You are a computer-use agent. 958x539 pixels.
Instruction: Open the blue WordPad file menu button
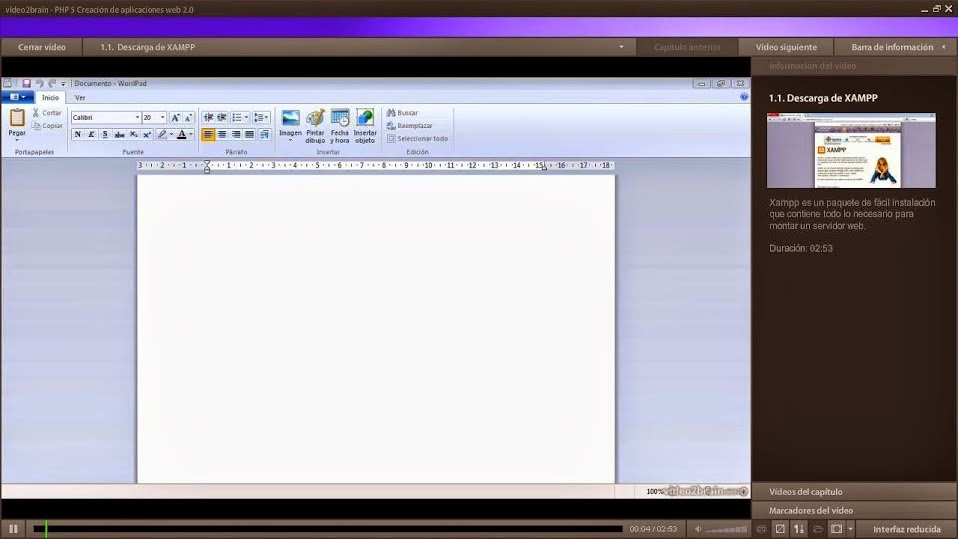pyautogui.click(x=17, y=97)
